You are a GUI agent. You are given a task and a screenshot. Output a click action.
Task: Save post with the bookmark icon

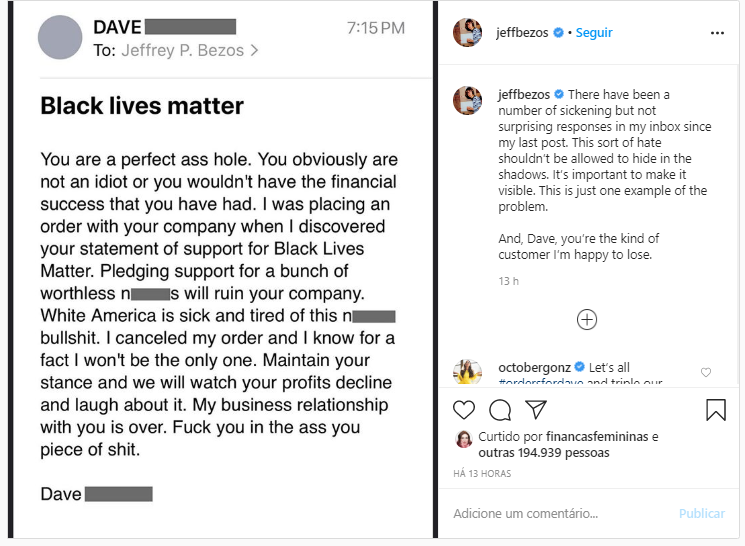coord(716,410)
